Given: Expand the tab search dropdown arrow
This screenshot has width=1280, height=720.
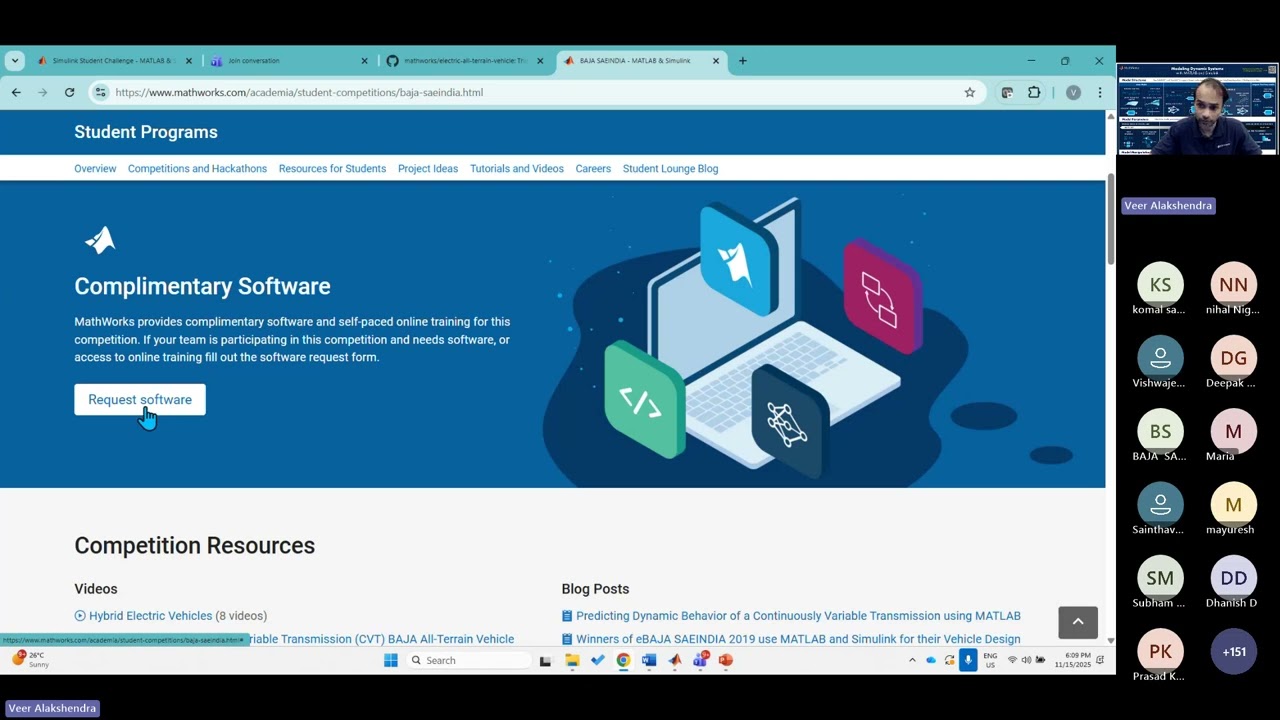Looking at the screenshot, I should click(14, 61).
